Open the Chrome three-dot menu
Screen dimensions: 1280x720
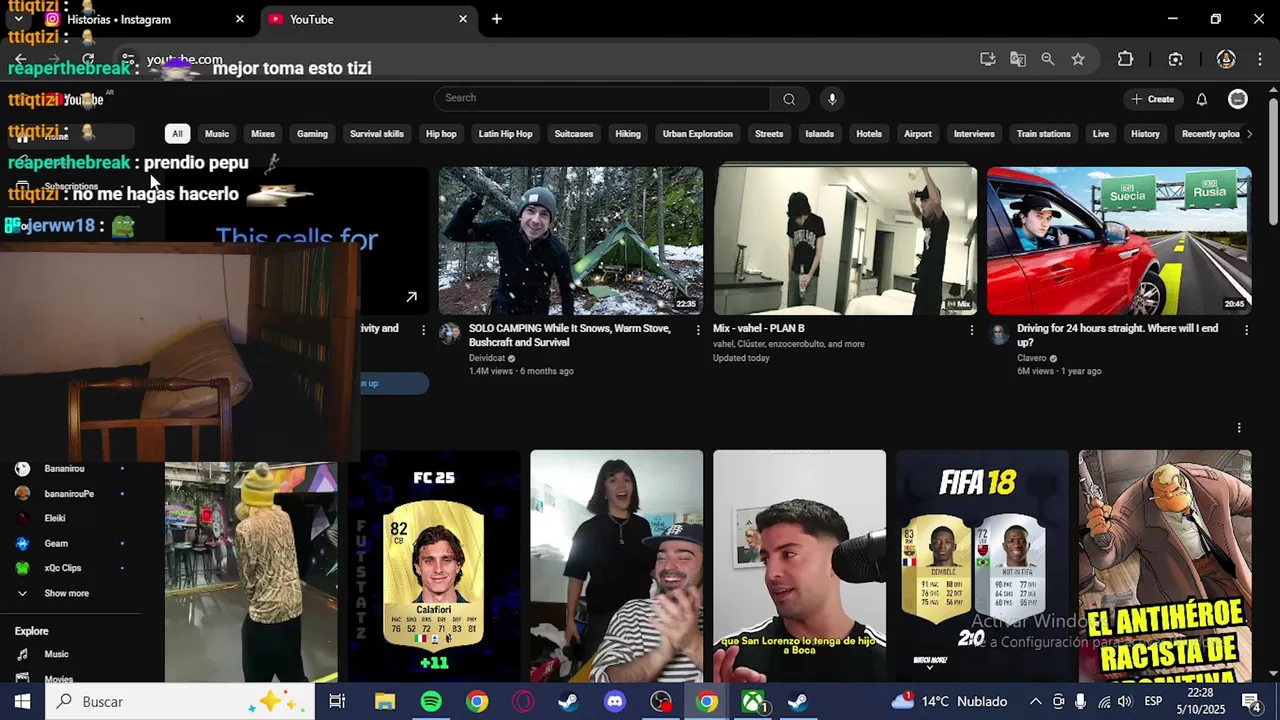(x=1258, y=59)
